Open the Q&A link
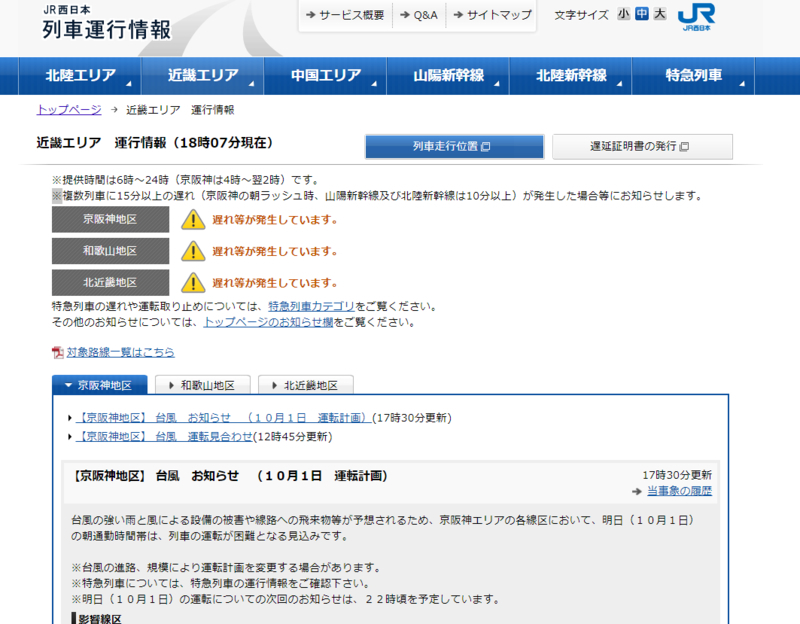800x624 pixels. (419, 15)
